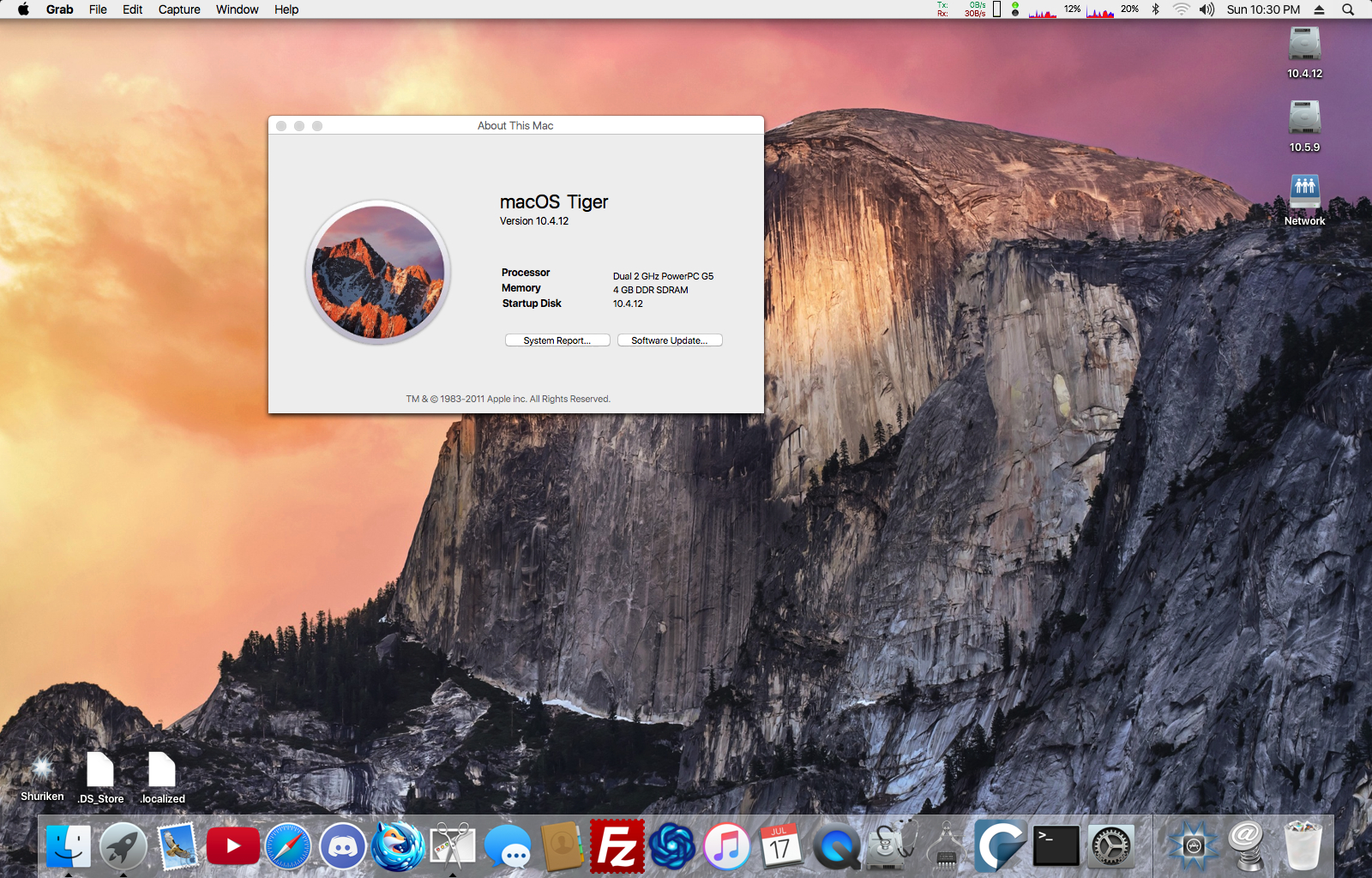Open the Mail stamp icon in Dock
Viewport: 1372px width, 878px height.
[x=178, y=846]
